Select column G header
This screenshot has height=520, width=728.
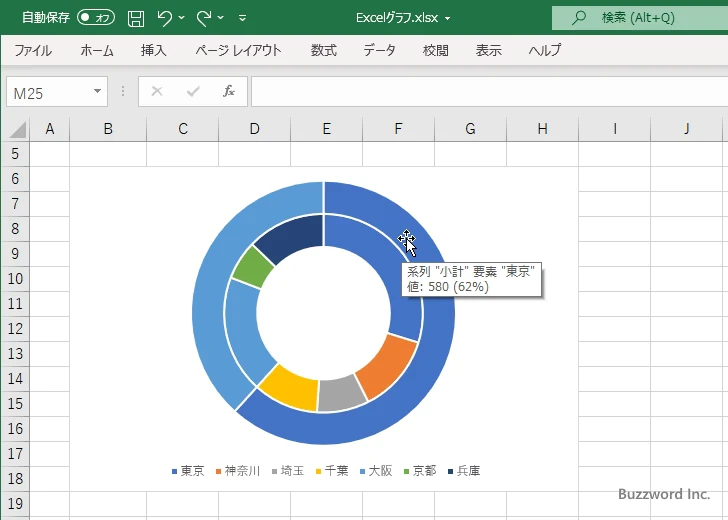(470, 129)
